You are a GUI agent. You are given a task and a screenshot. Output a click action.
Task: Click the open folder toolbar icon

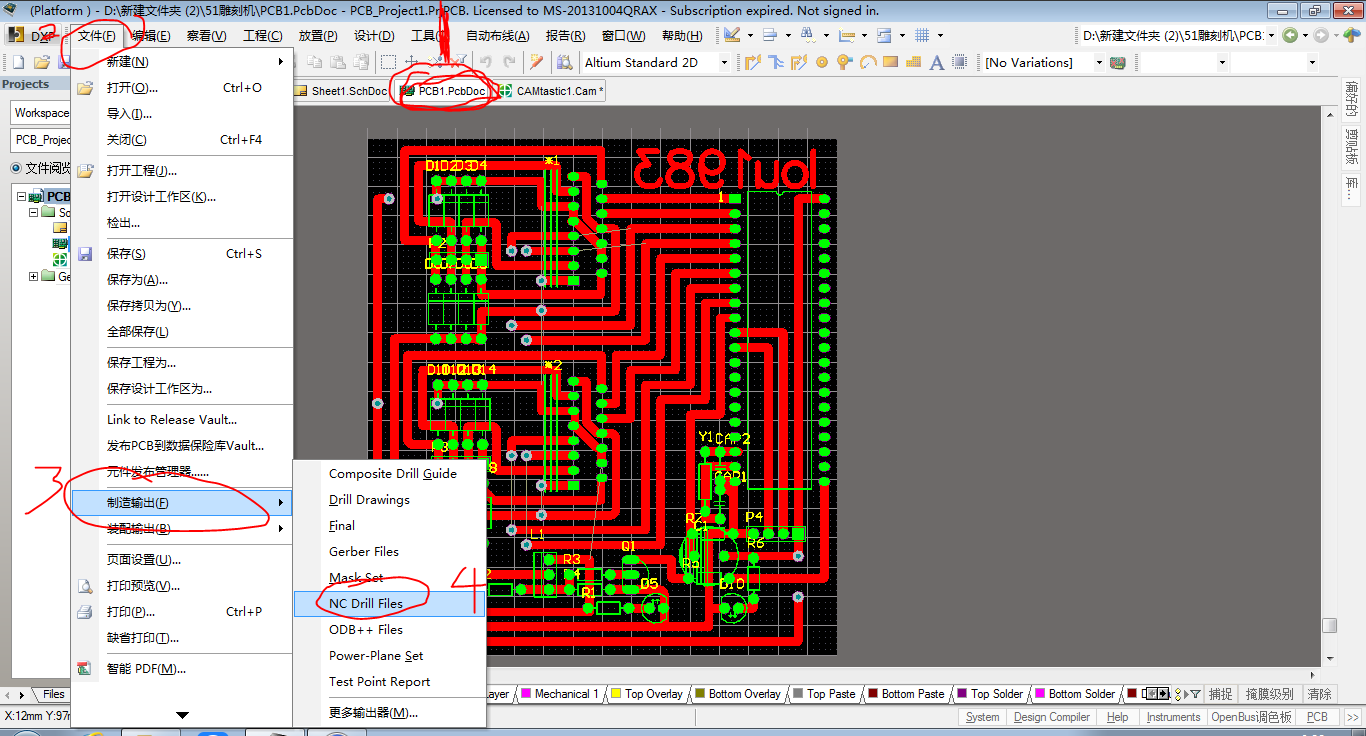(x=42, y=62)
